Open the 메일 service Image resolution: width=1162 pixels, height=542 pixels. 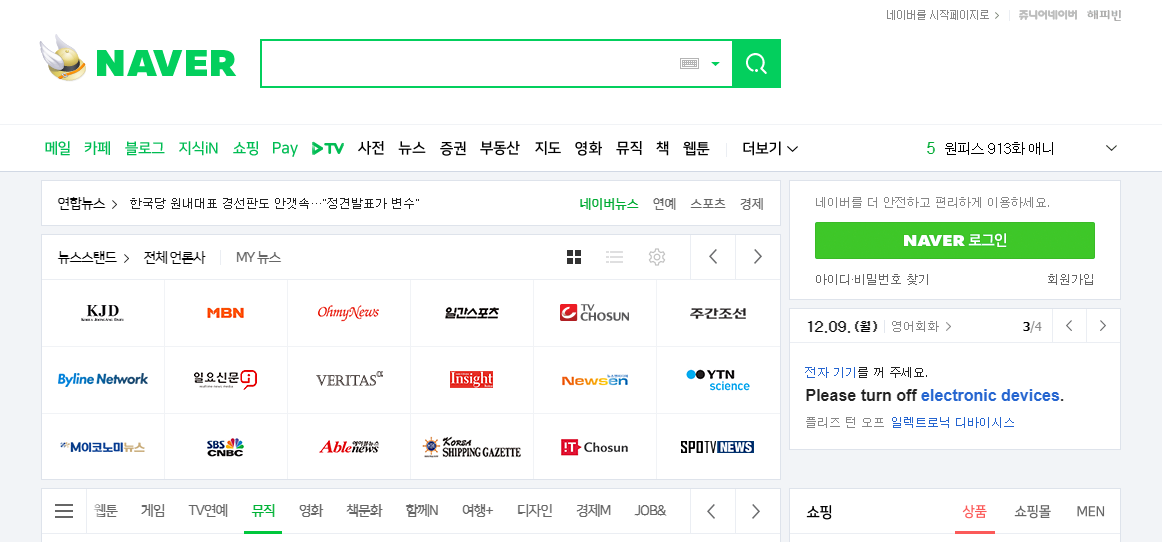click(58, 148)
